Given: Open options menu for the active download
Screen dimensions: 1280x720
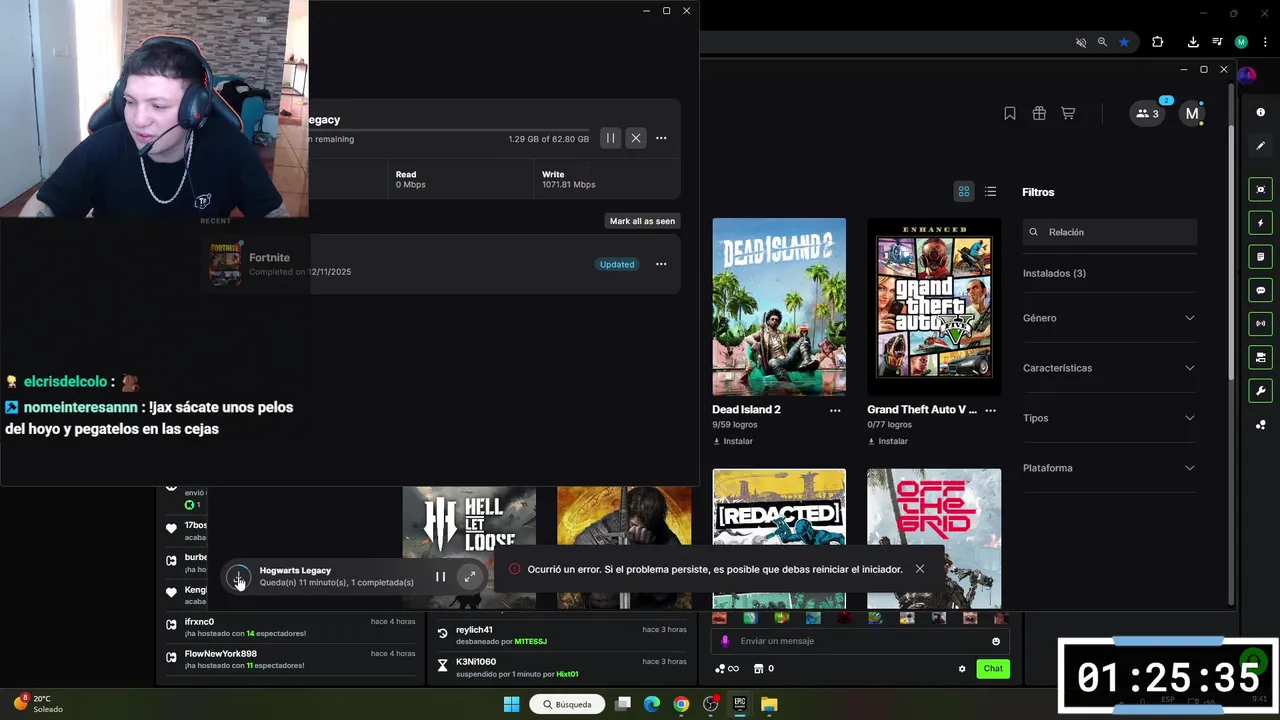Looking at the screenshot, I should [661, 138].
